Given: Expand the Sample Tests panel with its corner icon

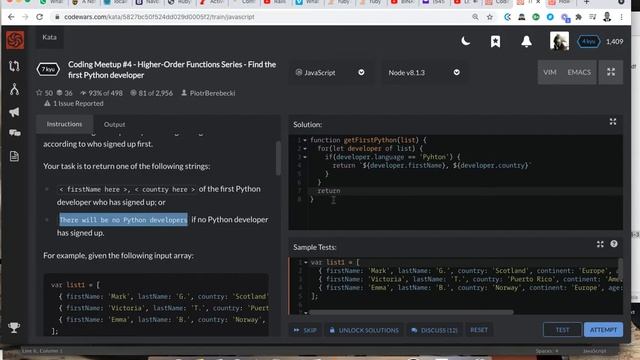Looking at the screenshot, I should [x=600, y=244].
